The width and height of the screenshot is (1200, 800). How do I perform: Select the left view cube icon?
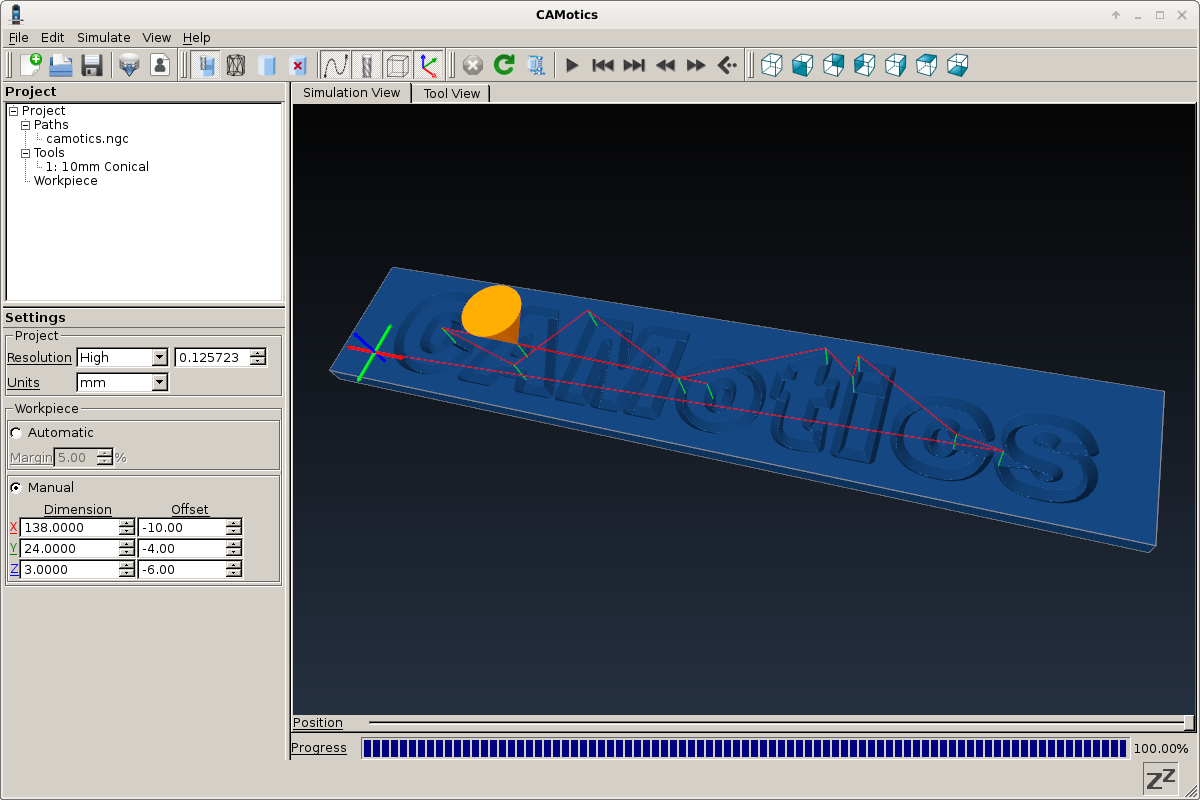(864, 65)
